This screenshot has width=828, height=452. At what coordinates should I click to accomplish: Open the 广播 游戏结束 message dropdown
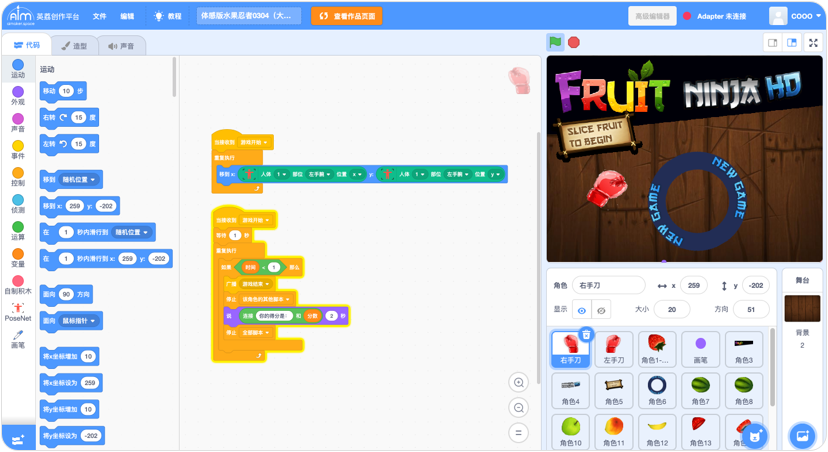tap(256, 284)
